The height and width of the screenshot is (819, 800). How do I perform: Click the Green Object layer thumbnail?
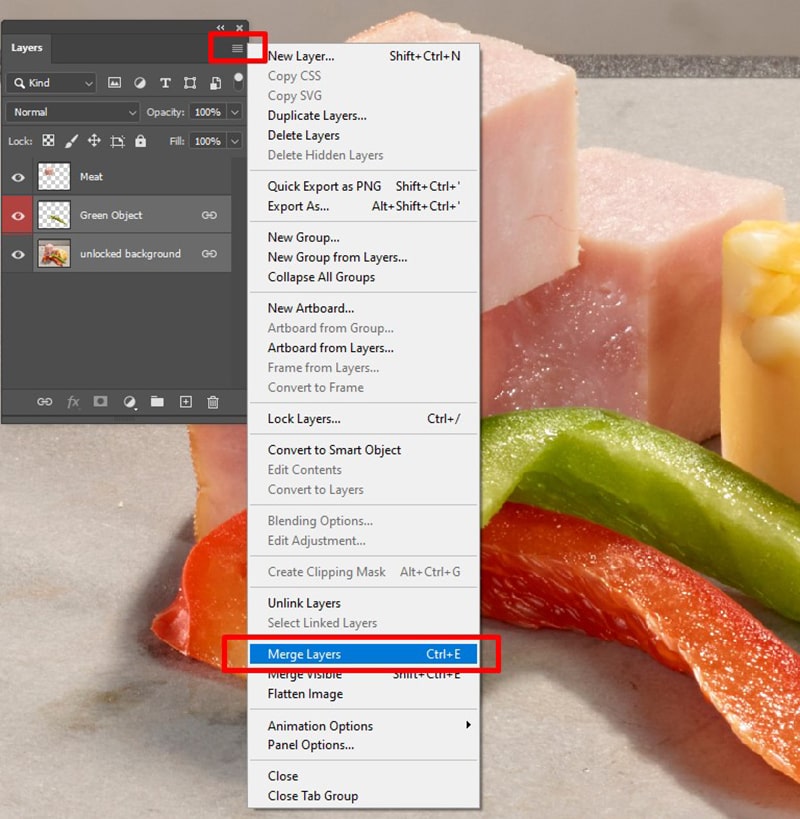[53, 215]
